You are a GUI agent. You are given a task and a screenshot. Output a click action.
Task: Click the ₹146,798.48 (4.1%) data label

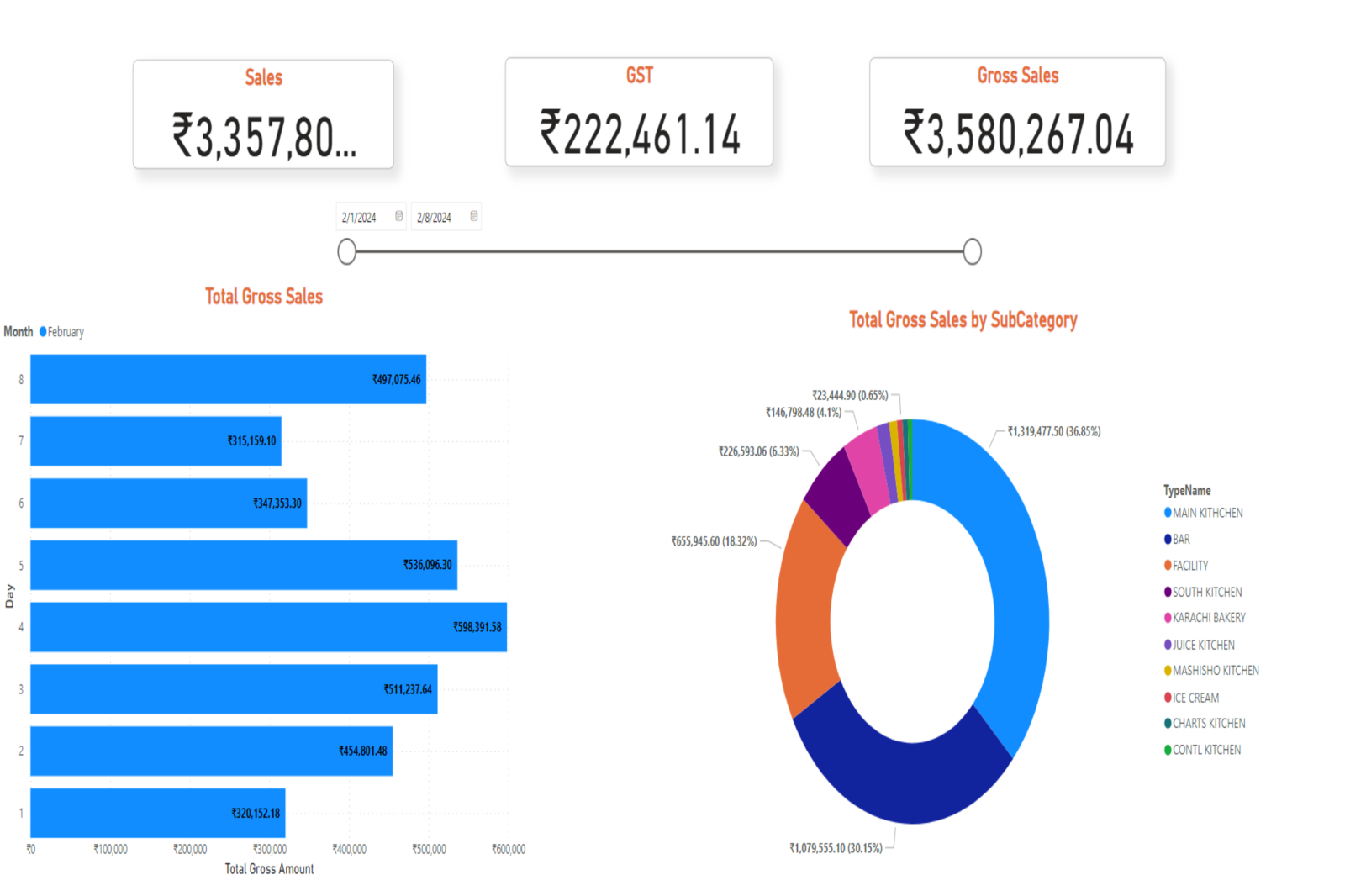point(804,413)
